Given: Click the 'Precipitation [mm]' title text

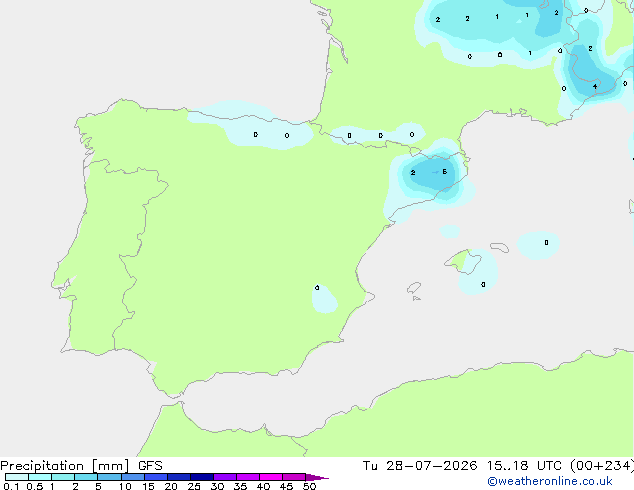Looking at the screenshot, I should pyautogui.click(x=65, y=466).
